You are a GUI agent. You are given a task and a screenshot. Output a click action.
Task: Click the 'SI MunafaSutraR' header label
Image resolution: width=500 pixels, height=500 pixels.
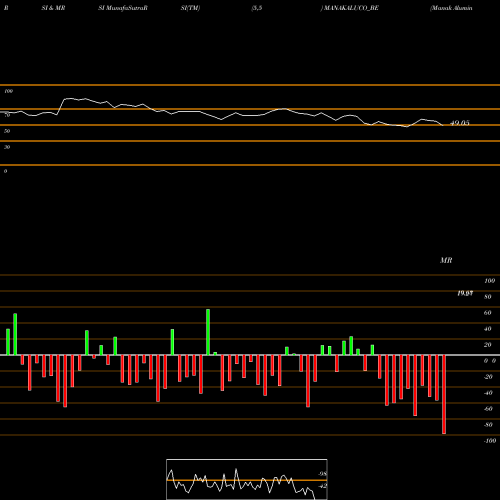coord(123,8)
